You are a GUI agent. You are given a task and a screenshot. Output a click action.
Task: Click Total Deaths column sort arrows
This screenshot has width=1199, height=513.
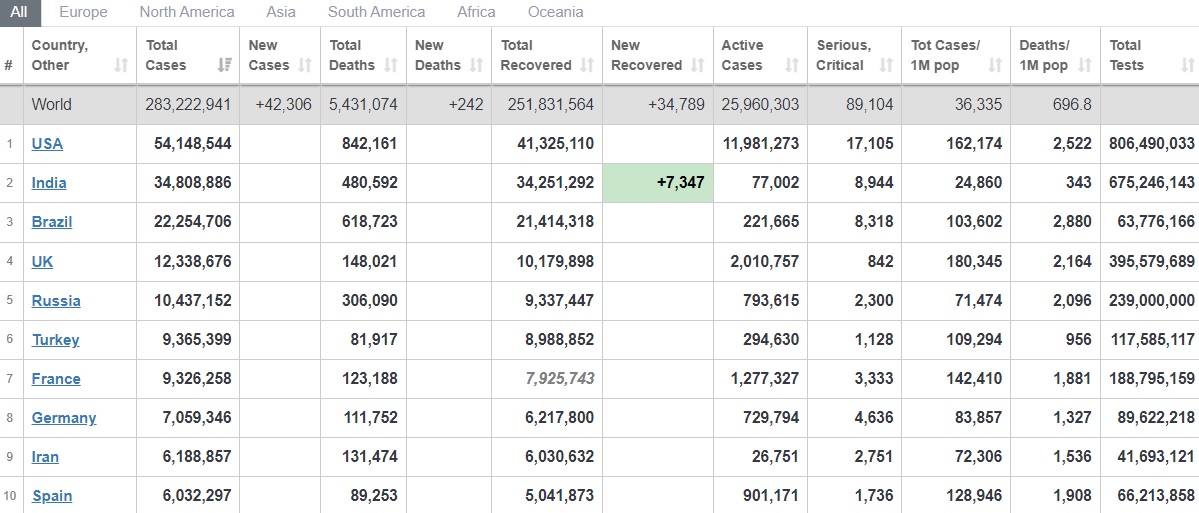[391, 66]
